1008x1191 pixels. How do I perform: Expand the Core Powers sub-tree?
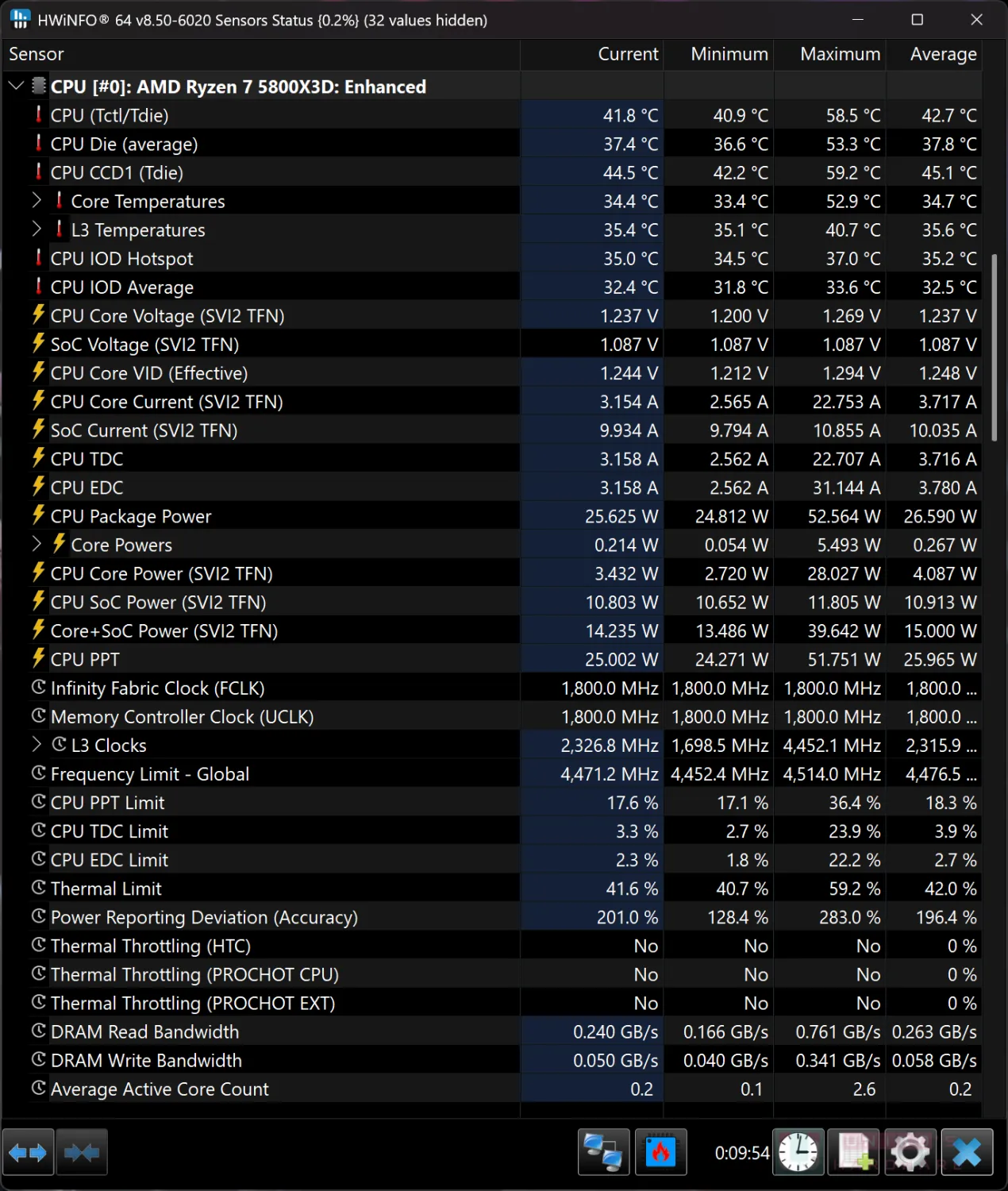pos(37,544)
